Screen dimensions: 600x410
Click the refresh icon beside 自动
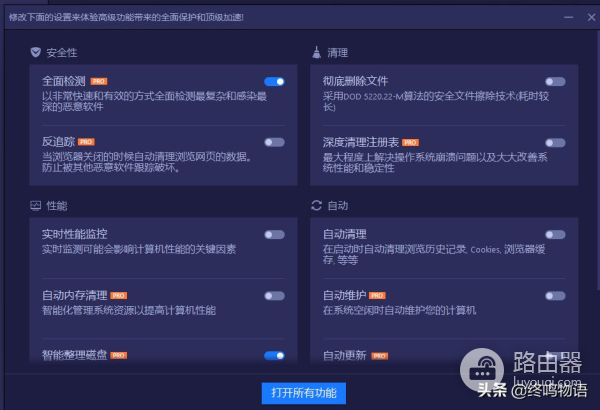coord(316,206)
